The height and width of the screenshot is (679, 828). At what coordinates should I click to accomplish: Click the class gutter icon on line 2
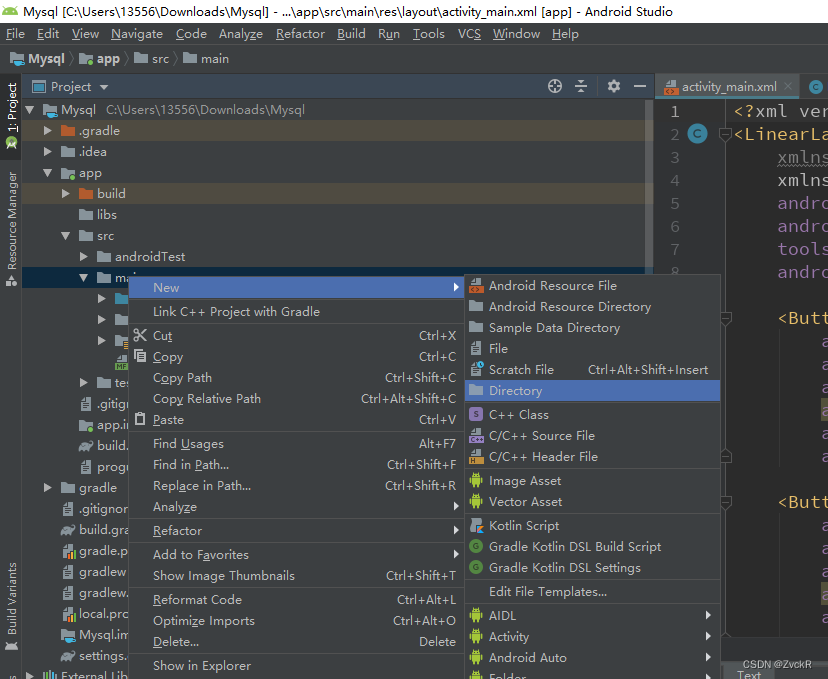pos(697,134)
